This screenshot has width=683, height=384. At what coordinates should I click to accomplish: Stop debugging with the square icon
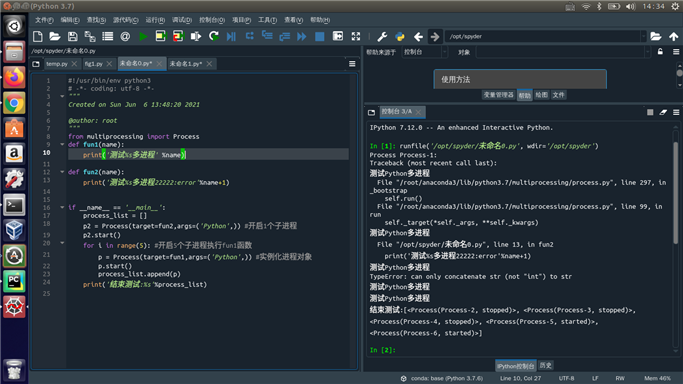(x=320, y=37)
